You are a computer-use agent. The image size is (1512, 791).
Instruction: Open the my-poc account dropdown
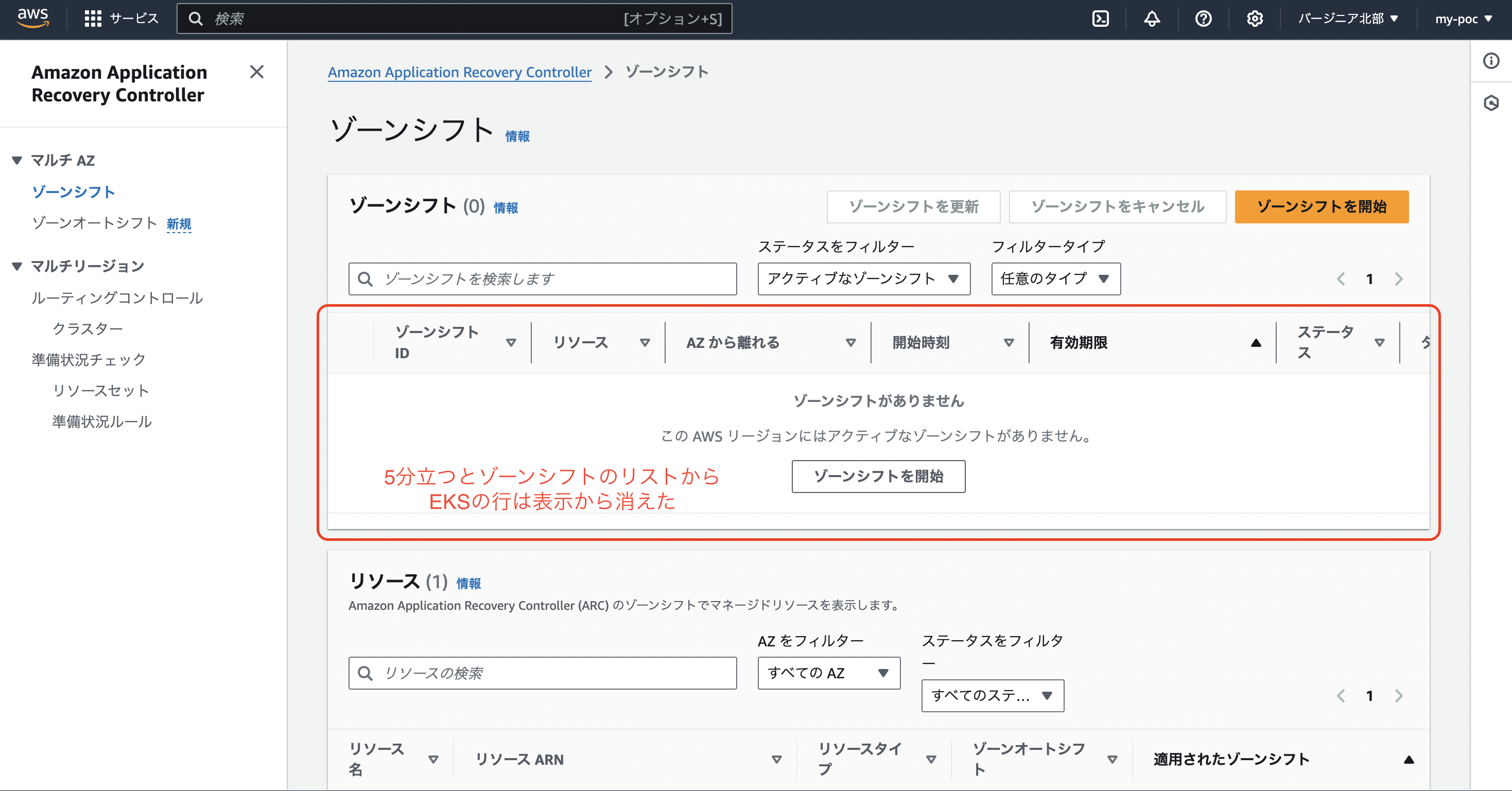pyautogui.click(x=1464, y=19)
